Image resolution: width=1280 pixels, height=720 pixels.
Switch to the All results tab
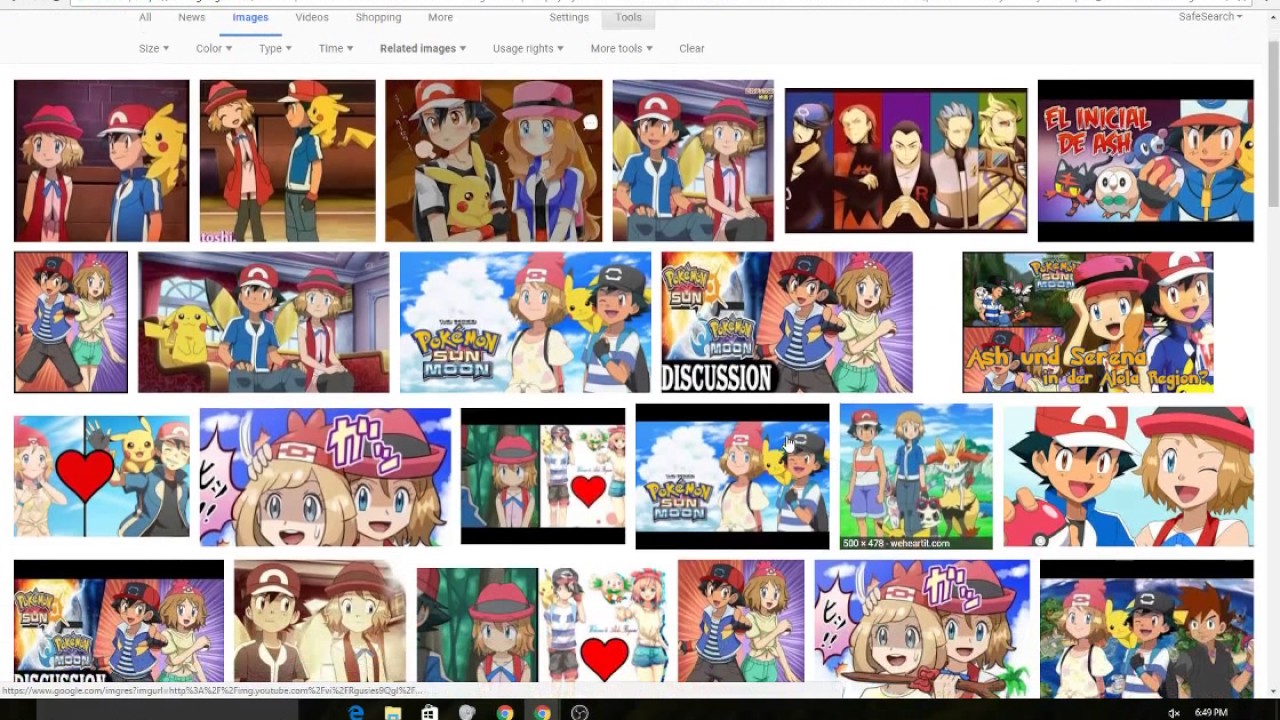point(145,17)
